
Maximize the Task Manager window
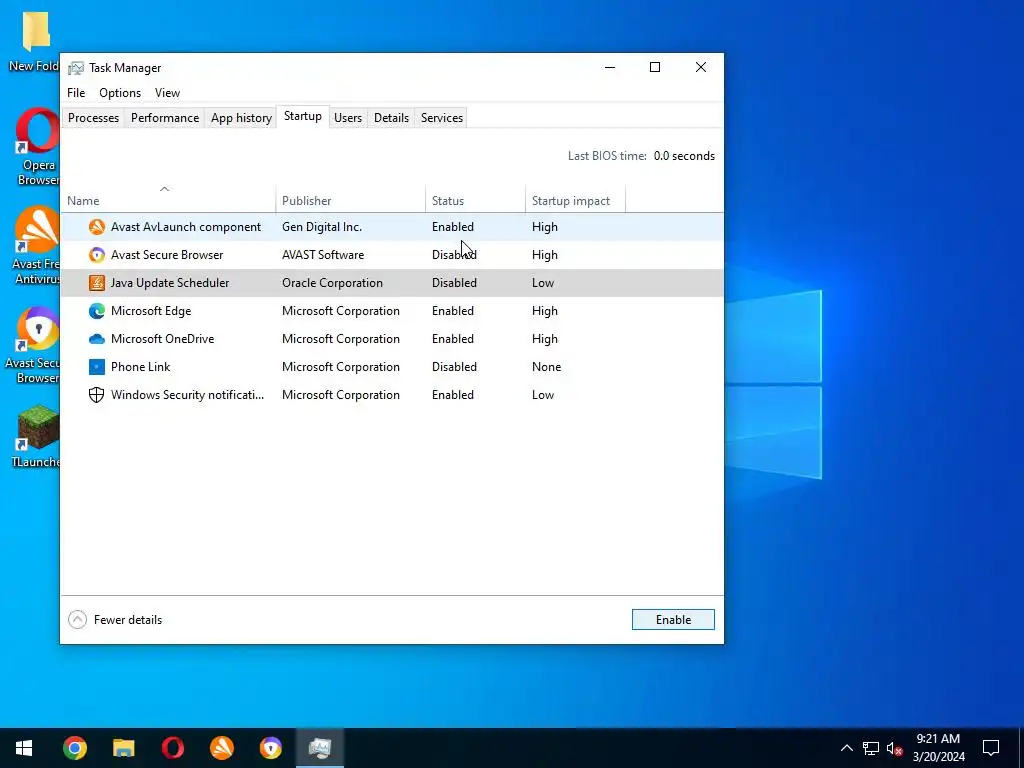655,67
